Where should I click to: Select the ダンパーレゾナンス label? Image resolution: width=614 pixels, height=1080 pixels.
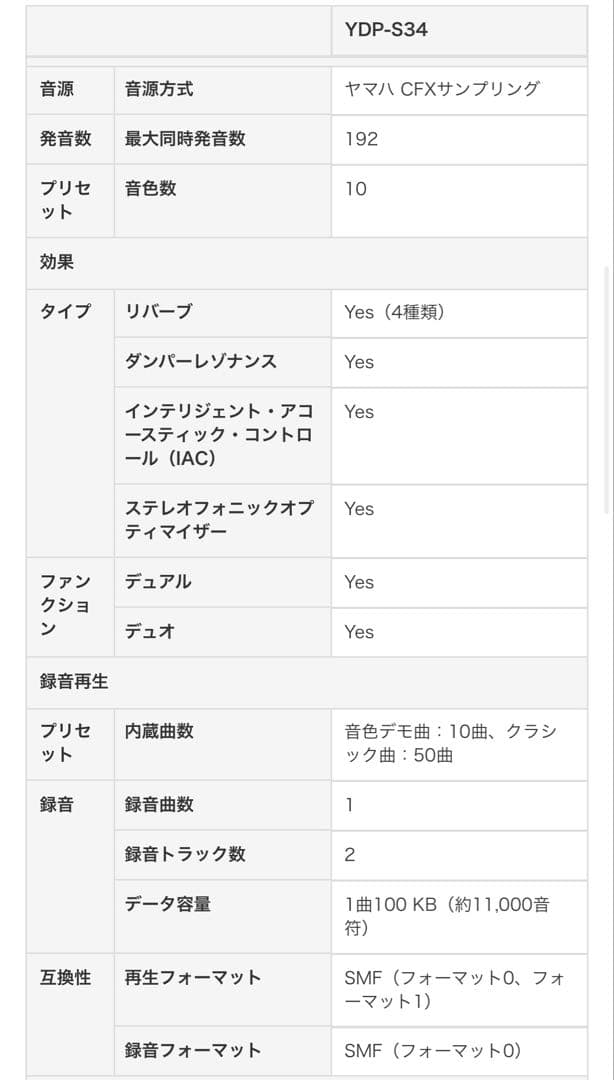pyautogui.click(x=201, y=361)
